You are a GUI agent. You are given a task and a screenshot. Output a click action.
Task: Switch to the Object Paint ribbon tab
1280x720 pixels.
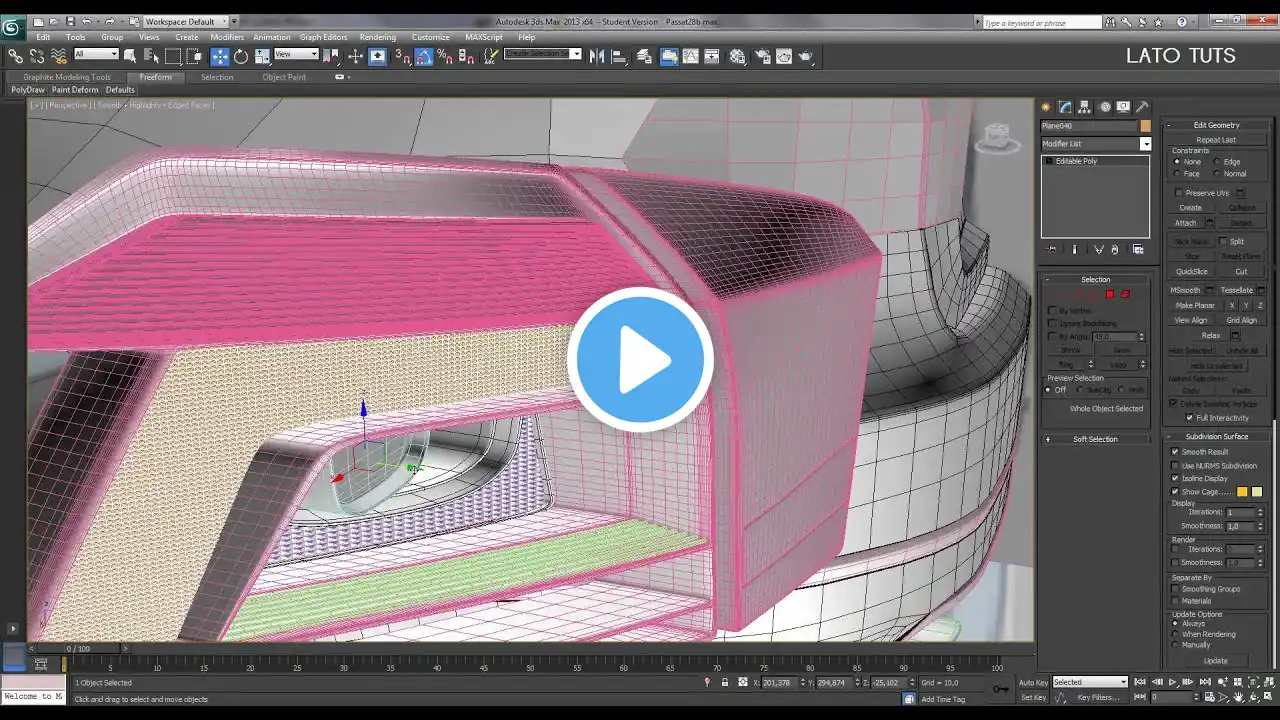(284, 77)
